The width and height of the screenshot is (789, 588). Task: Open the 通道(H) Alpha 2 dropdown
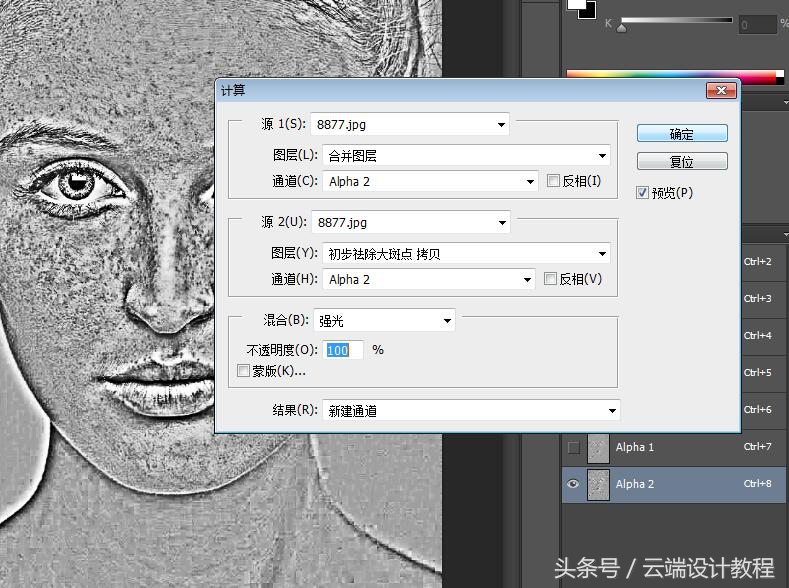click(428, 280)
